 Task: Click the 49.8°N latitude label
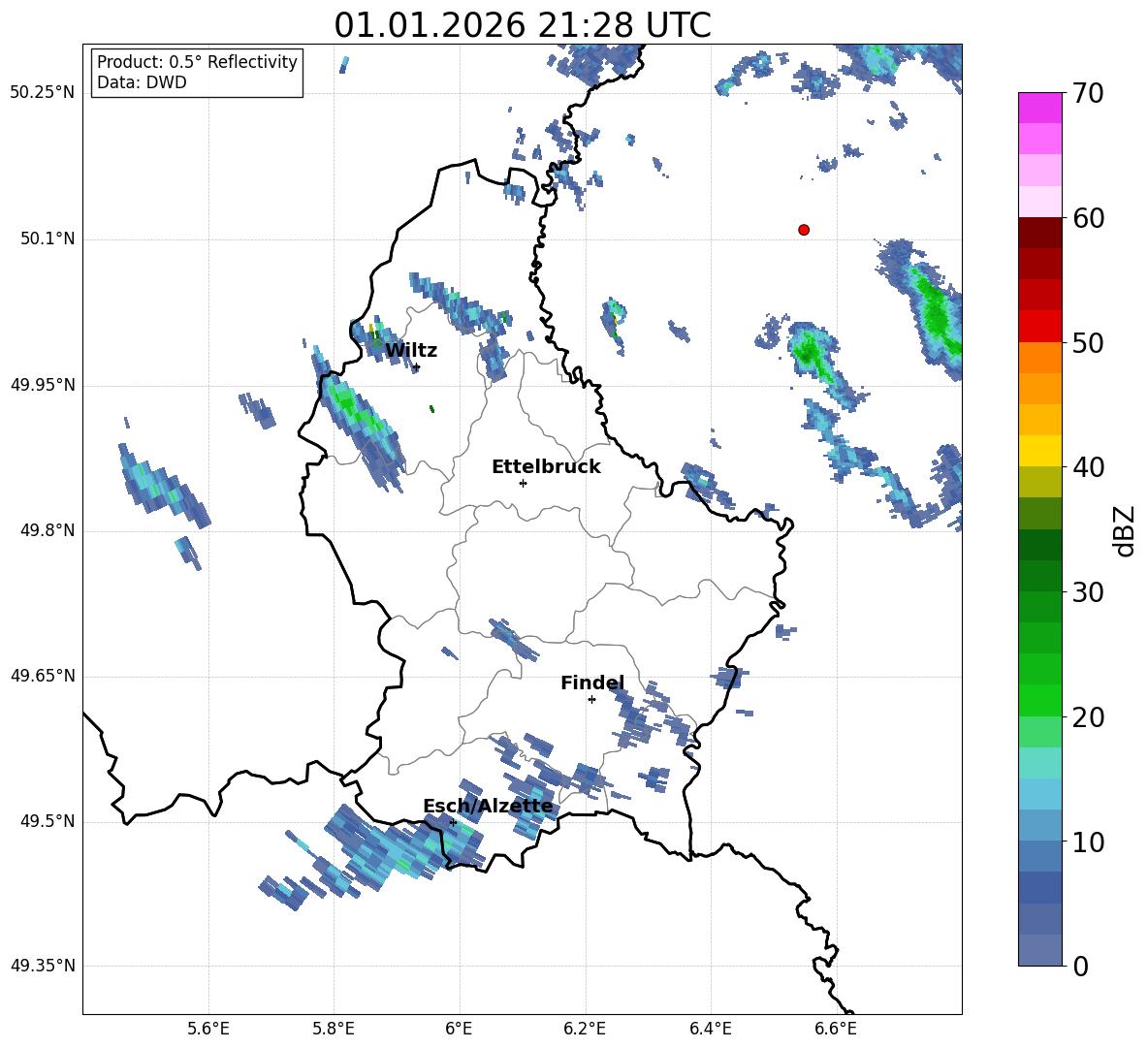click(x=48, y=530)
